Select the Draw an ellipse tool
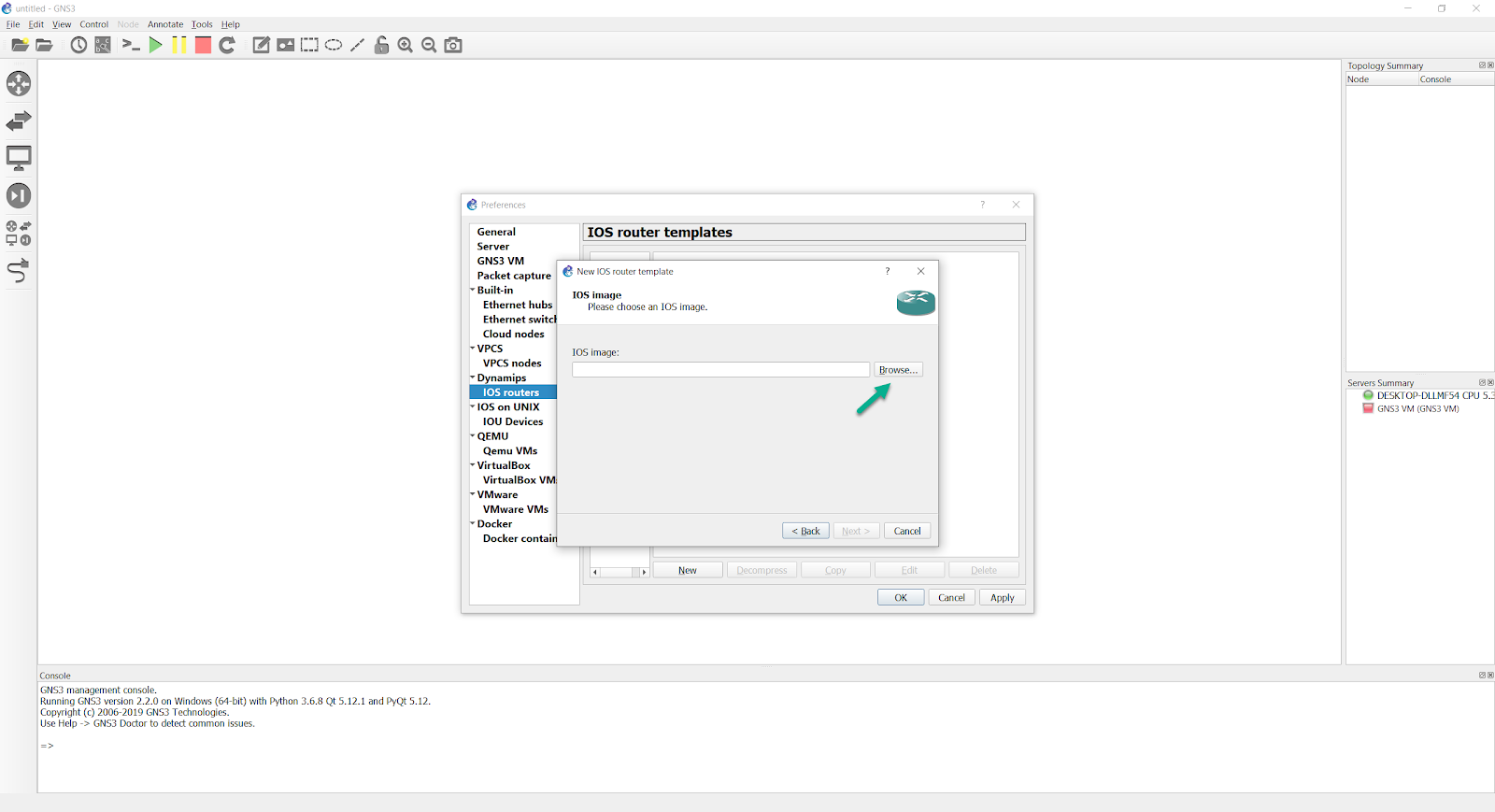The width and height of the screenshot is (1495, 812). pos(334,45)
